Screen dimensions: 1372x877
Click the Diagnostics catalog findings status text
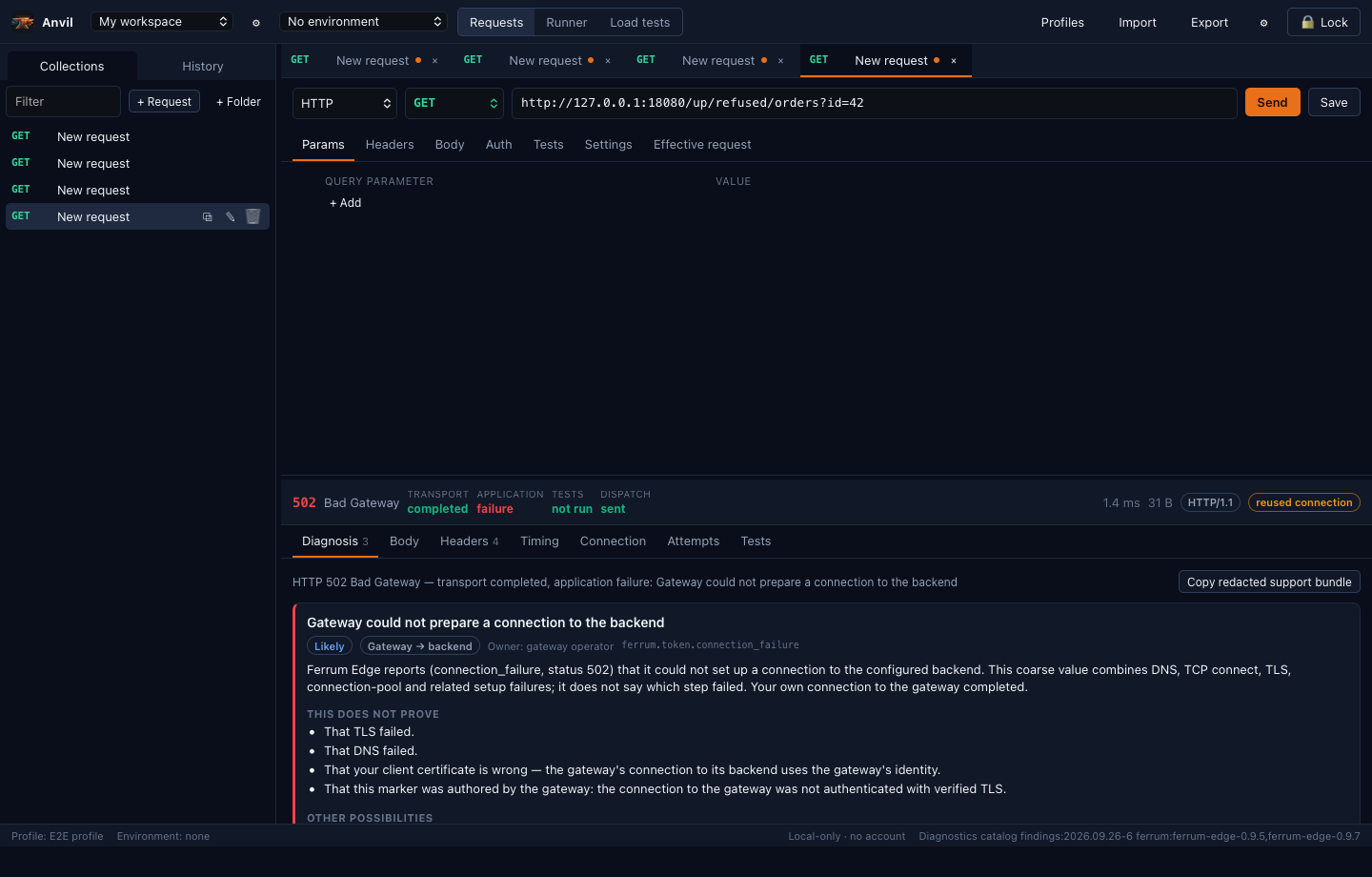[1140, 836]
